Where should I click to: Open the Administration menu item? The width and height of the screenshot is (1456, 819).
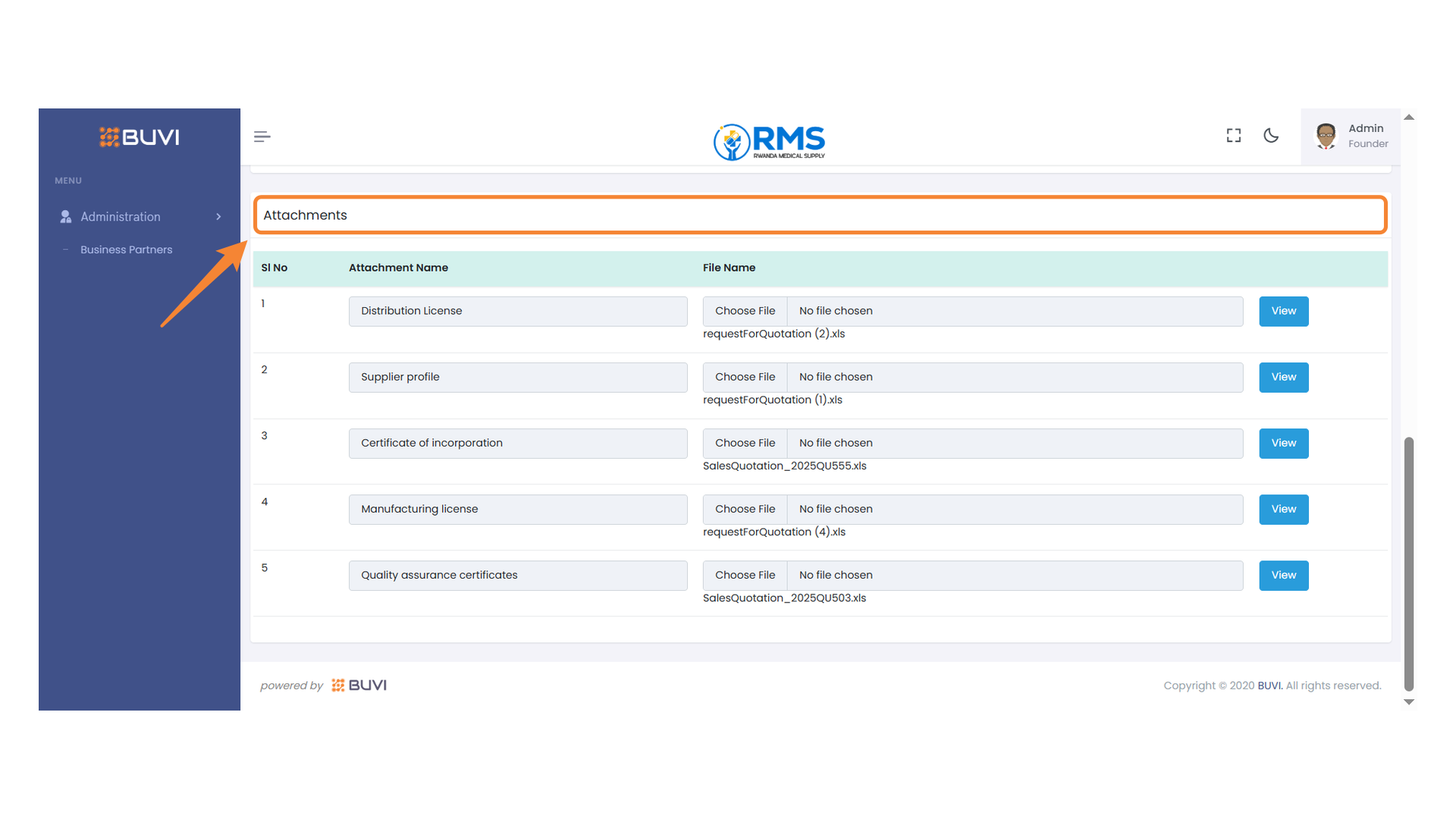pos(121,216)
